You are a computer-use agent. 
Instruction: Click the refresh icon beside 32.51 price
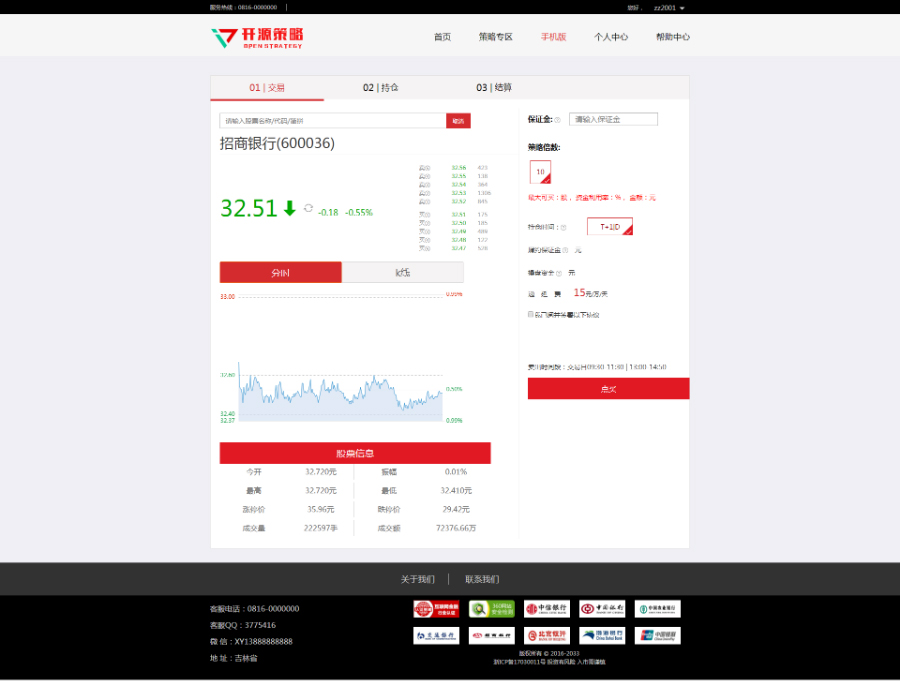[308, 208]
